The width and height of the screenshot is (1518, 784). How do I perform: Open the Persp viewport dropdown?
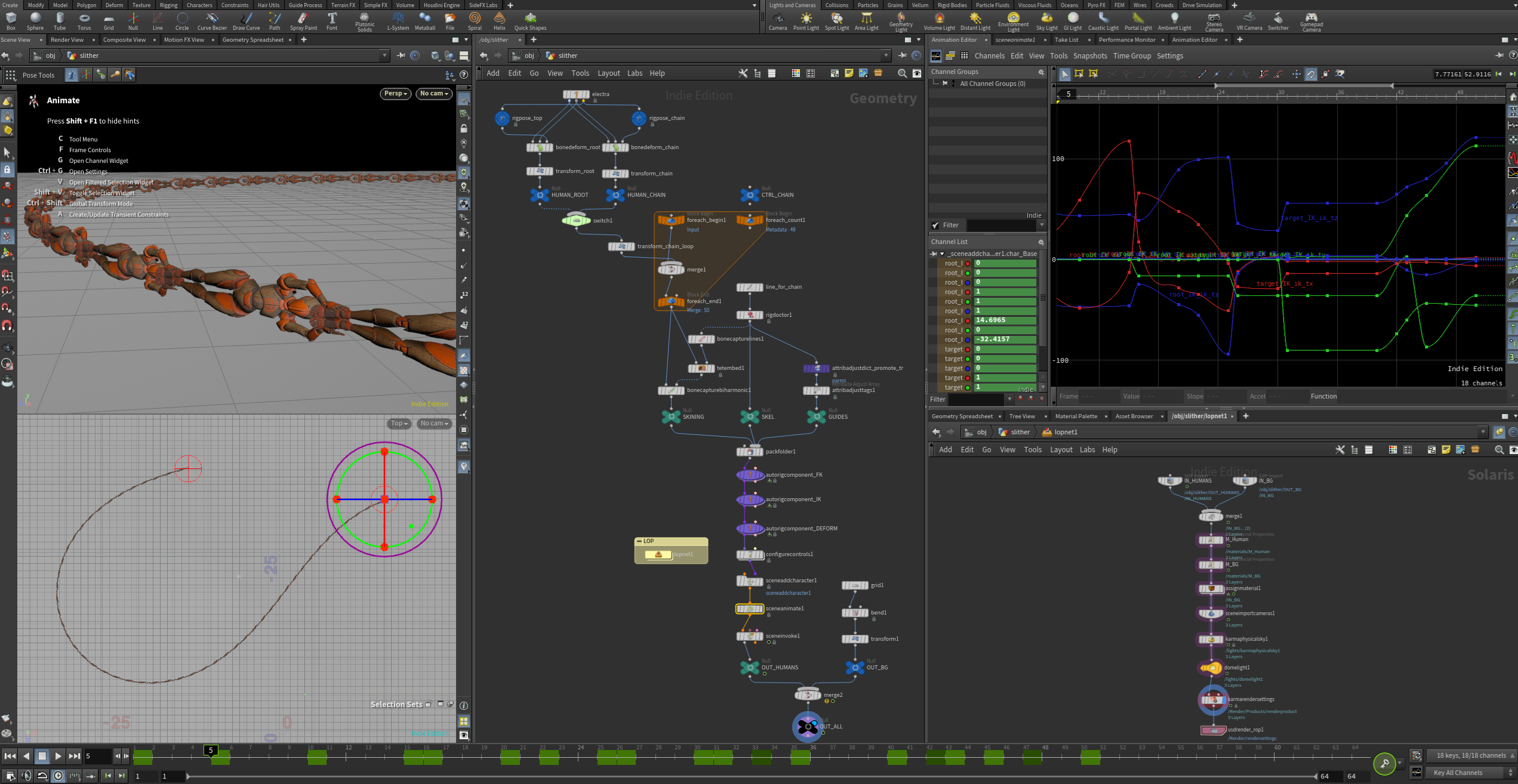(x=395, y=94)
